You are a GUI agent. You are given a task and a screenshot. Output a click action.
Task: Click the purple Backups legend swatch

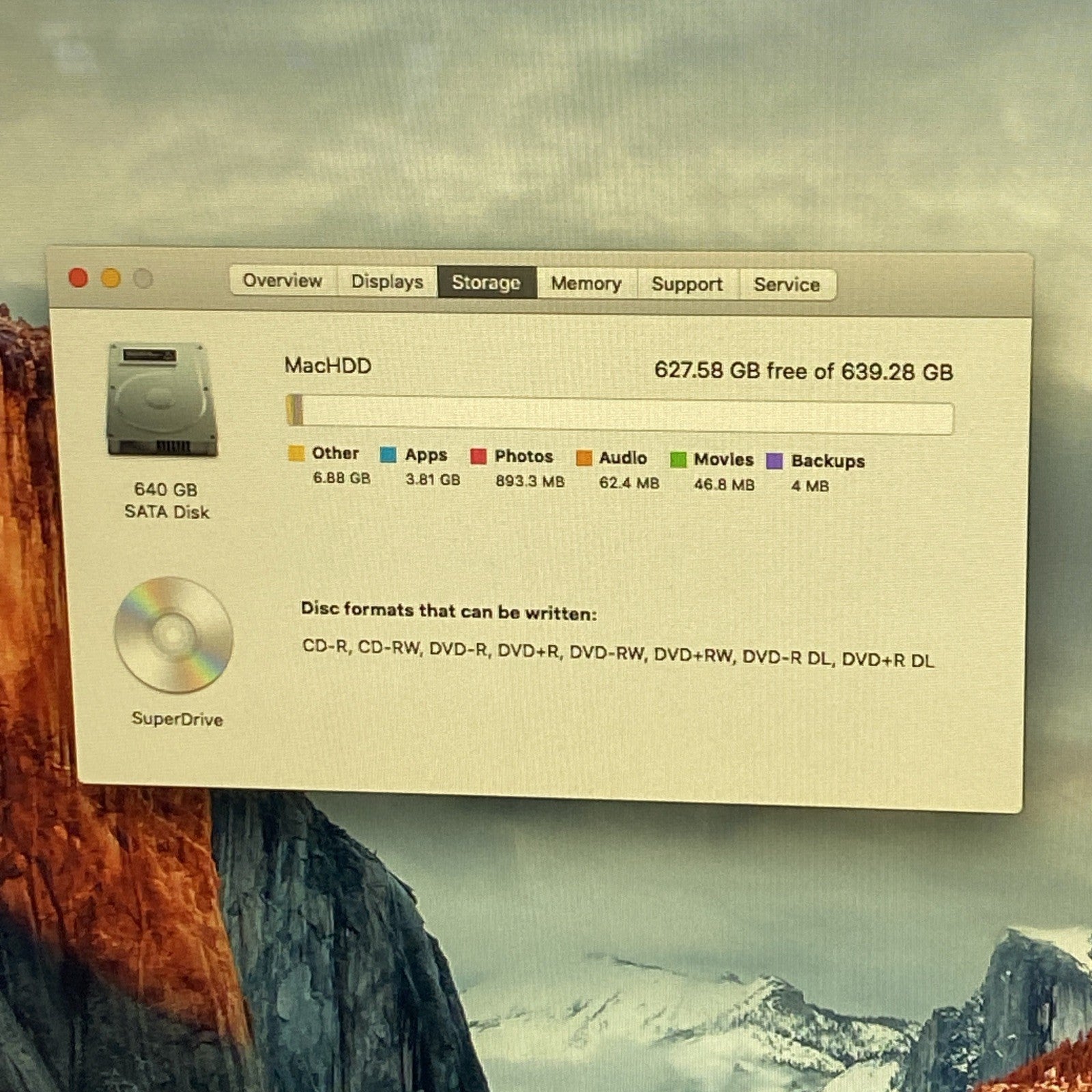pyautogui.click(x=774, y=461)
